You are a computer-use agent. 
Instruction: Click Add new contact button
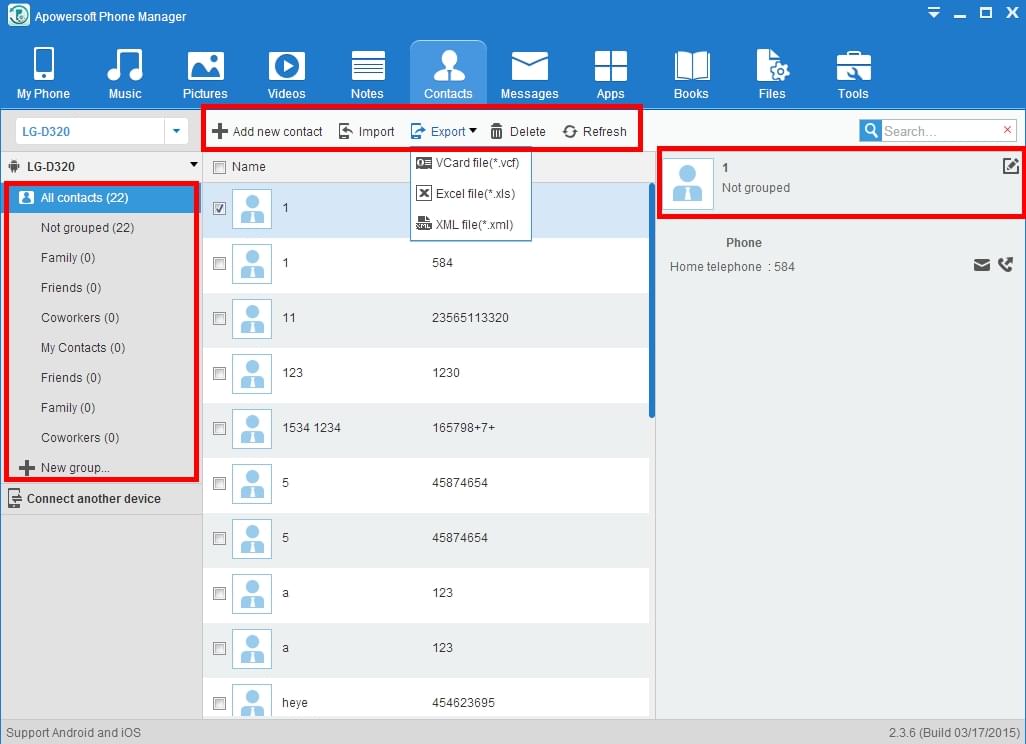[267, 132]
